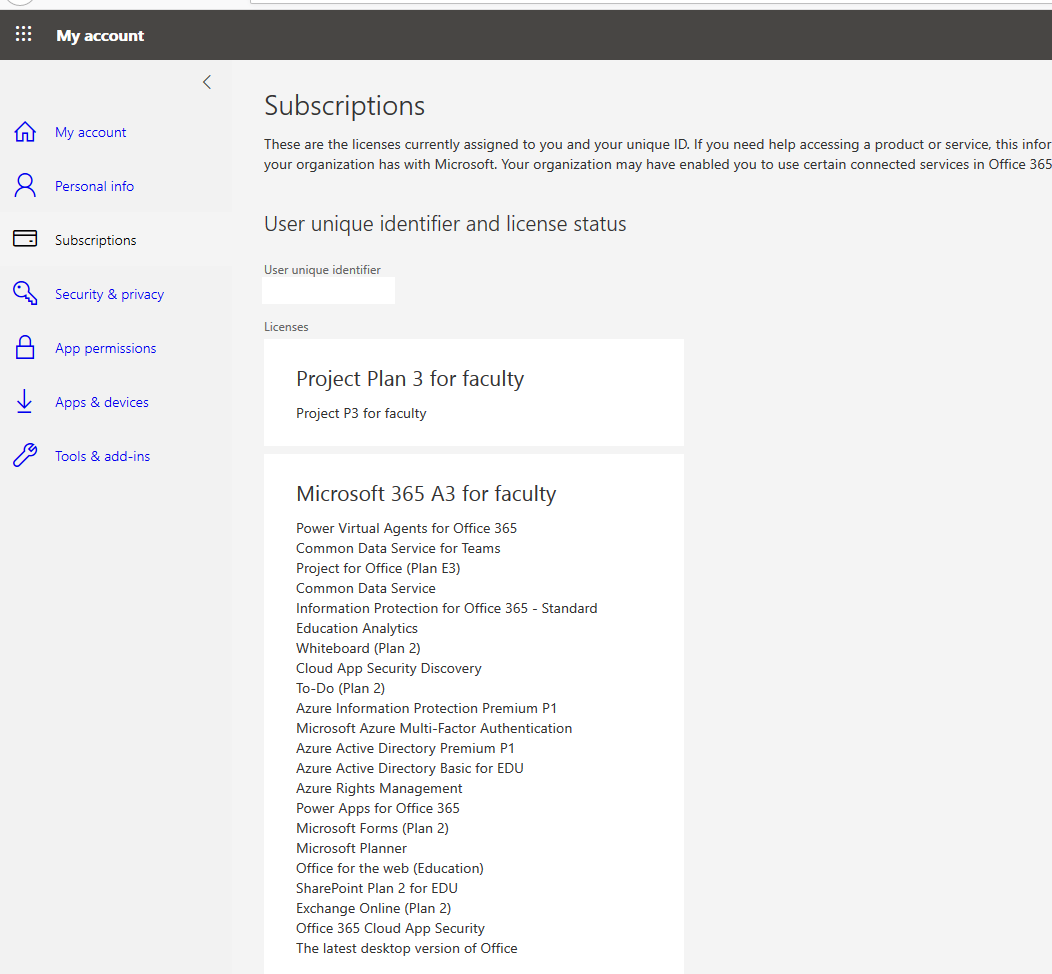The image size is (1052, 974).
Task: Open the app launcher waffle icon
Action: pyautogui.click(x=23, y=34)
